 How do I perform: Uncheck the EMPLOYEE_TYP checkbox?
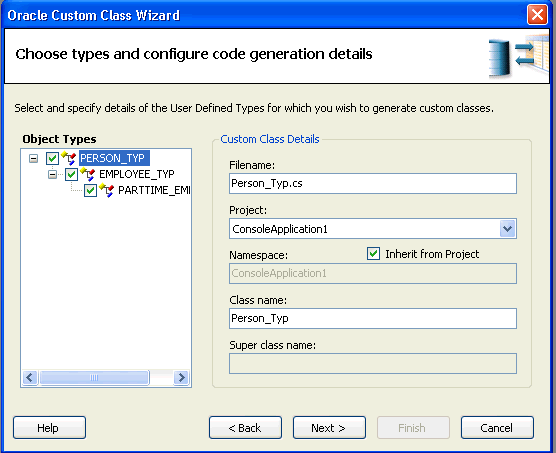pyautogui.click(x=71, y=174)
